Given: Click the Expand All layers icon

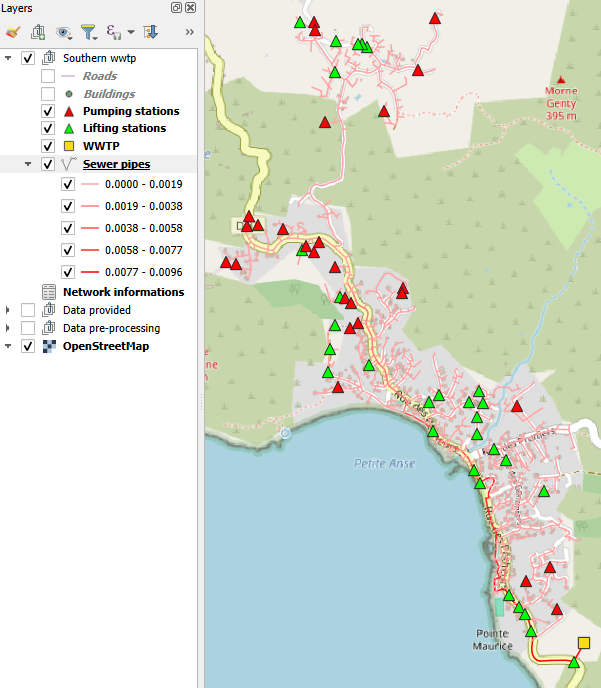Looking at the screenshot, I should [x=151, y=32].
